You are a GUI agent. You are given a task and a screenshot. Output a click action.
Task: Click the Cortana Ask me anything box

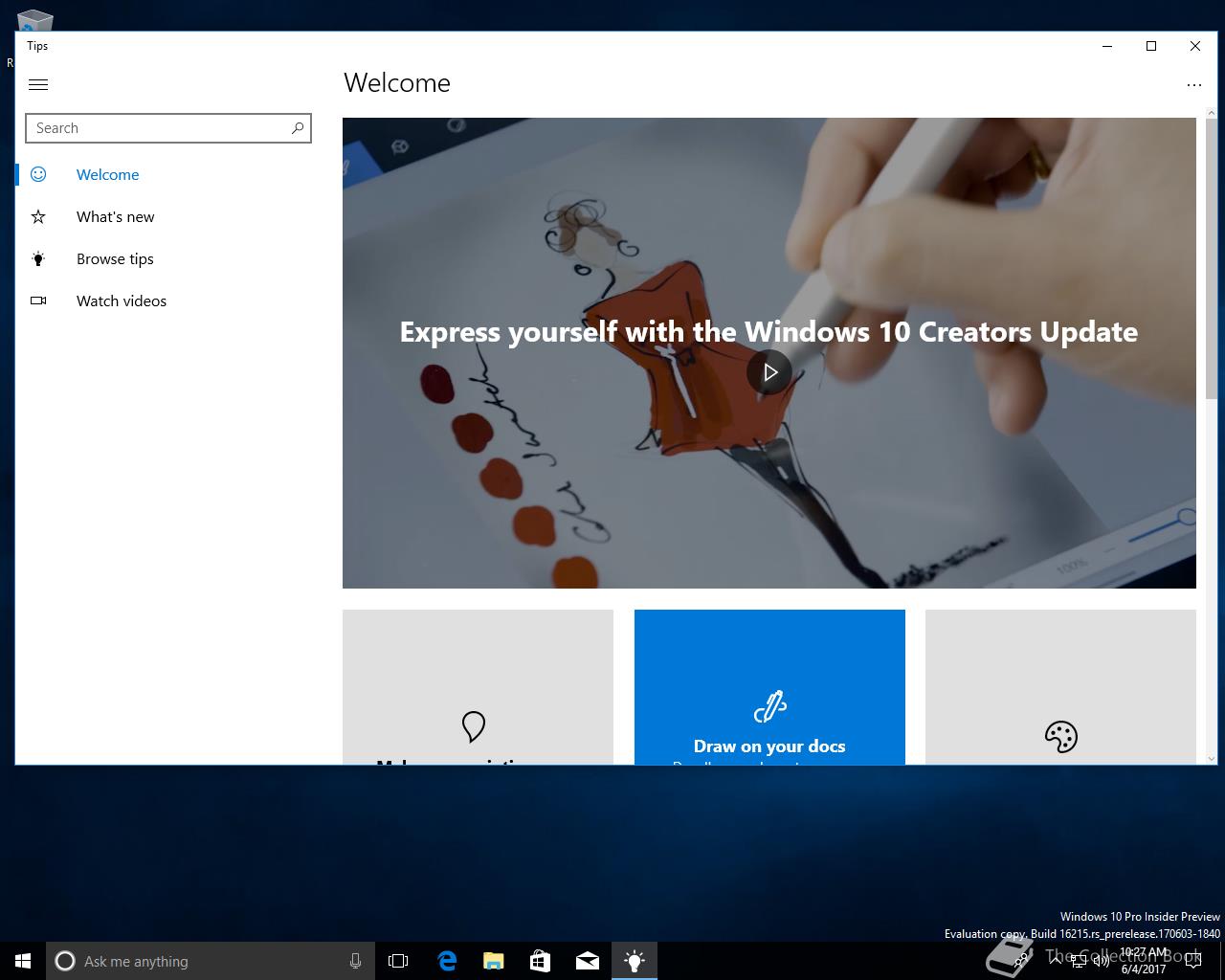coord(210,961)
